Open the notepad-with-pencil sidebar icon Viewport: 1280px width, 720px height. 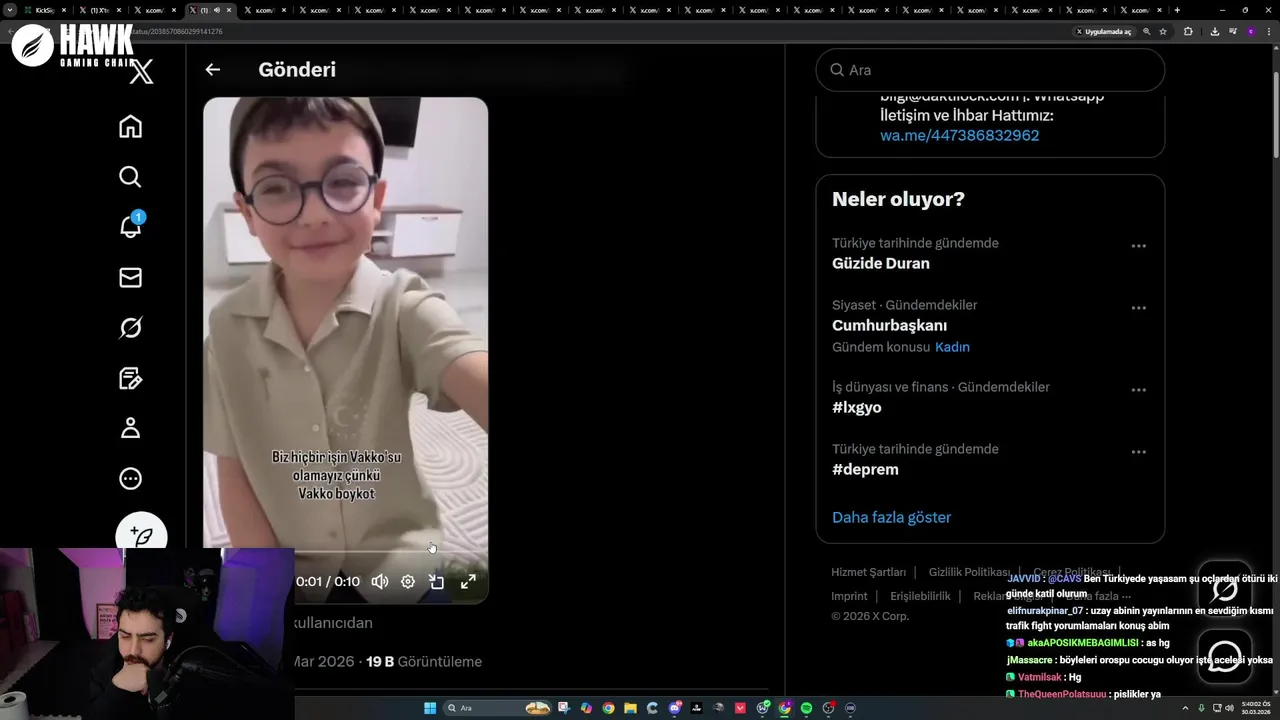click(130, 378)
